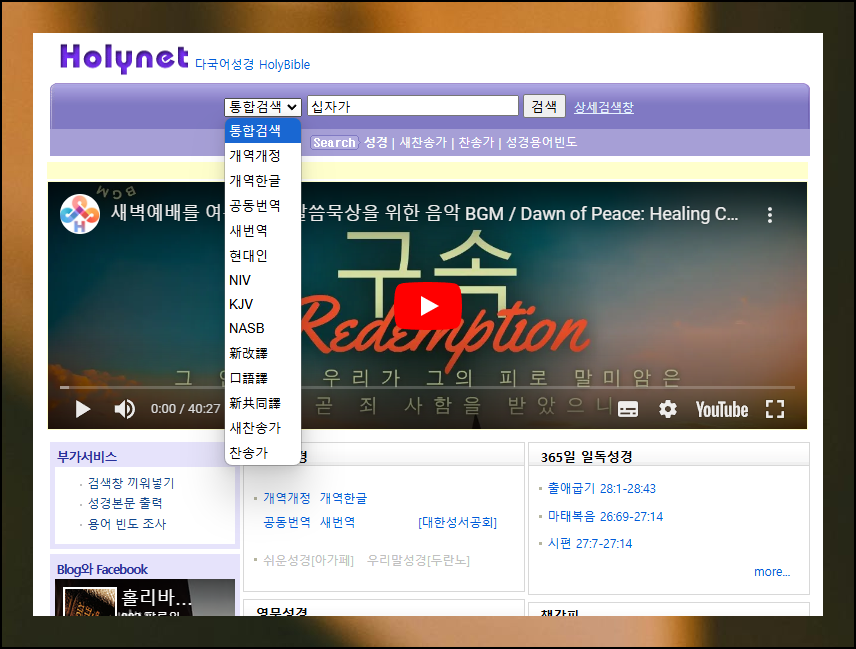Switch to the 찬송가 search tab
This screenshot has width=856, height=649.
point(476,142)
